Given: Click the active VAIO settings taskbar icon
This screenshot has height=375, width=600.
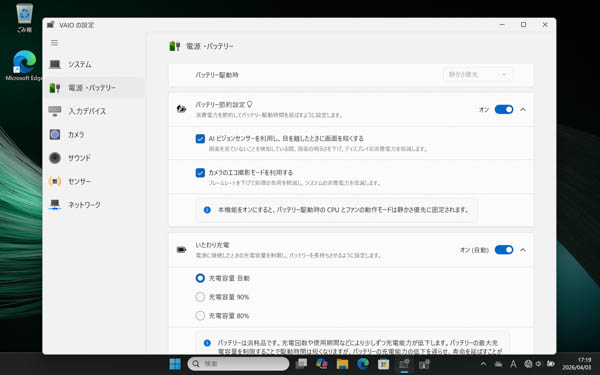Looking at the screenshot, I should (404, 364).
